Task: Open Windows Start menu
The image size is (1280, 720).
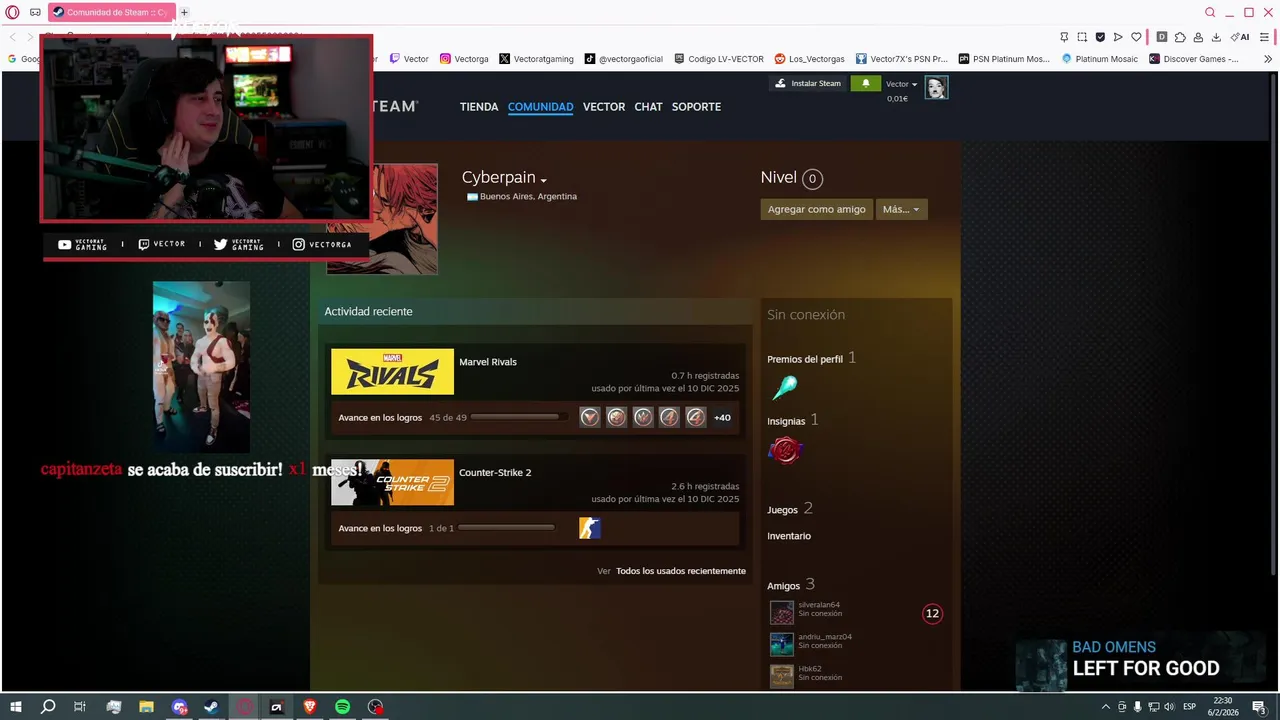Action: (x=16, y=707)
